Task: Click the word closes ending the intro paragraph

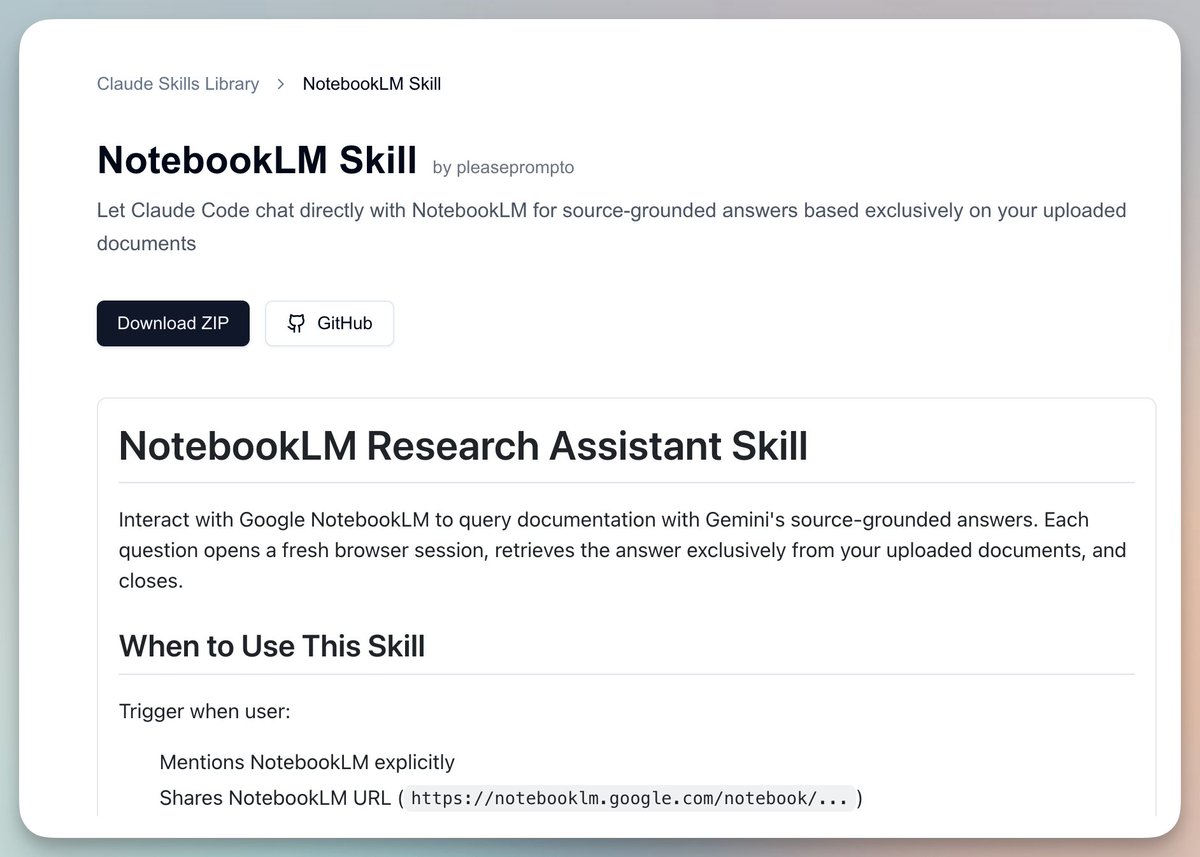Action: (x=150, y=580)
